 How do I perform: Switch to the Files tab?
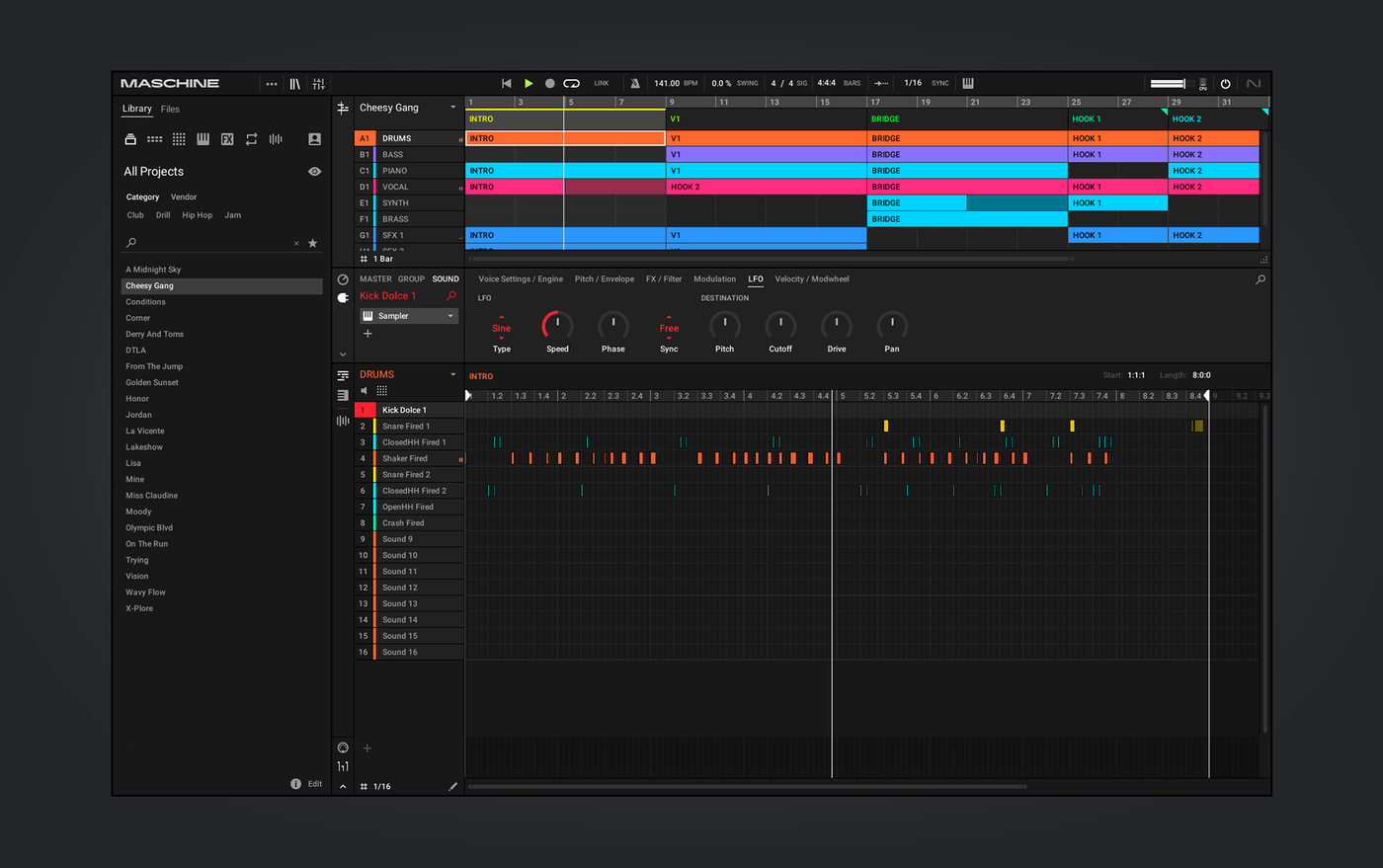[x=170, y=110]
